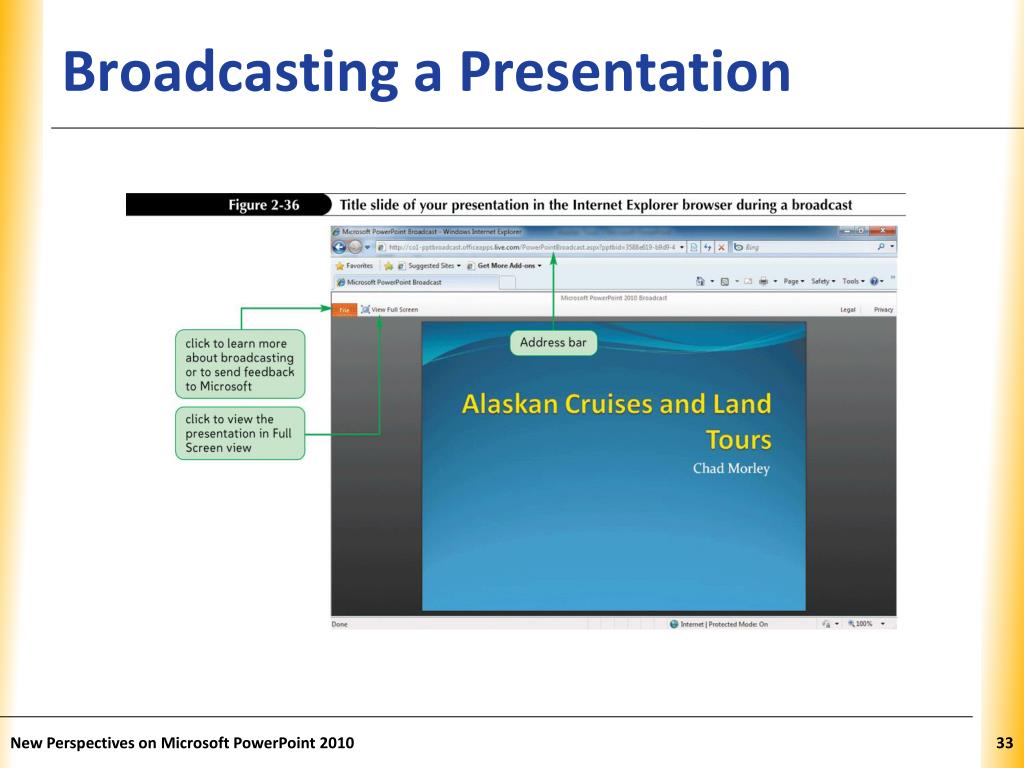Expand the address bar history dropdown

coord(682,248)
